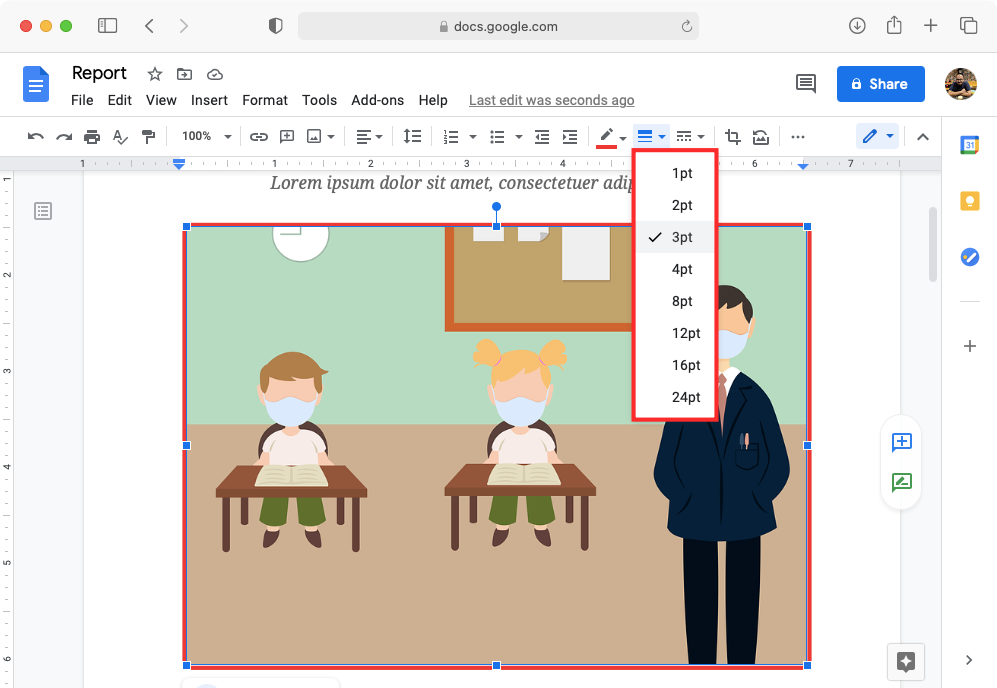Collapse the toolbar with the chevron

[x=922, y=136]
